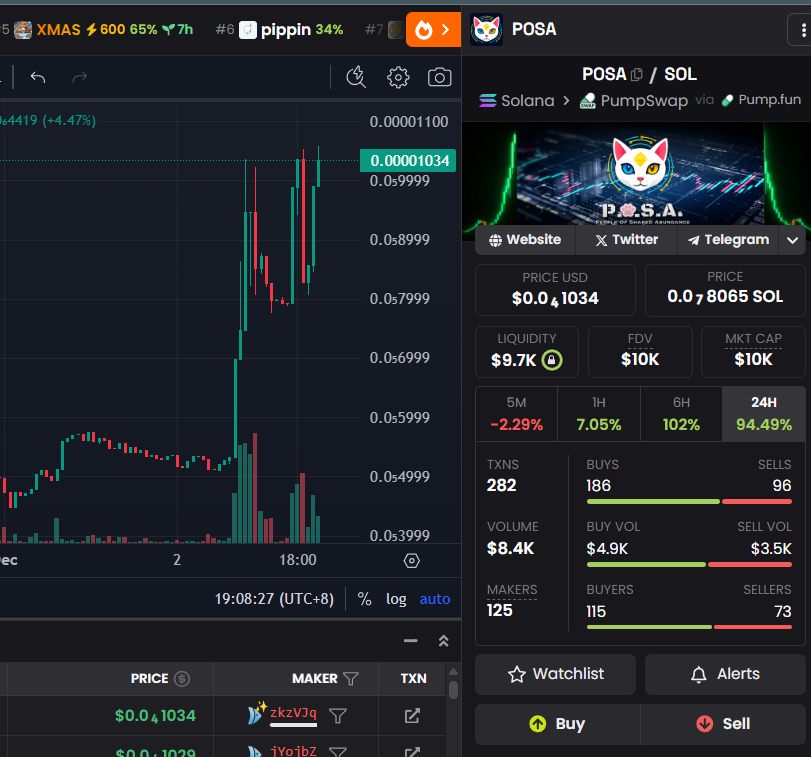
Task: Select the 1H timeframe tab
Action: point(598,414)
